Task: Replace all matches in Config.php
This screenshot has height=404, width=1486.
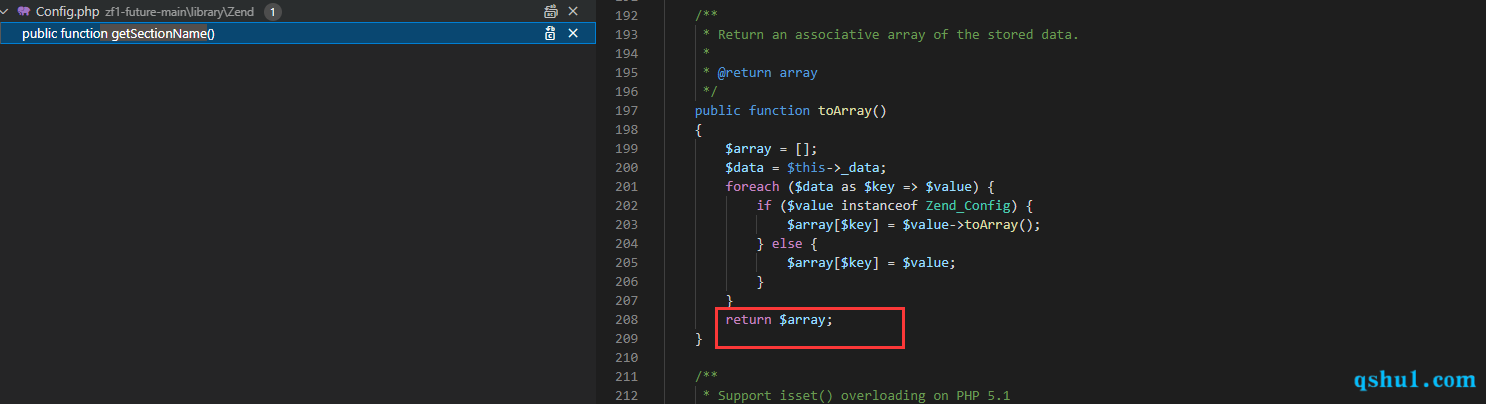Action: point(551,12)
